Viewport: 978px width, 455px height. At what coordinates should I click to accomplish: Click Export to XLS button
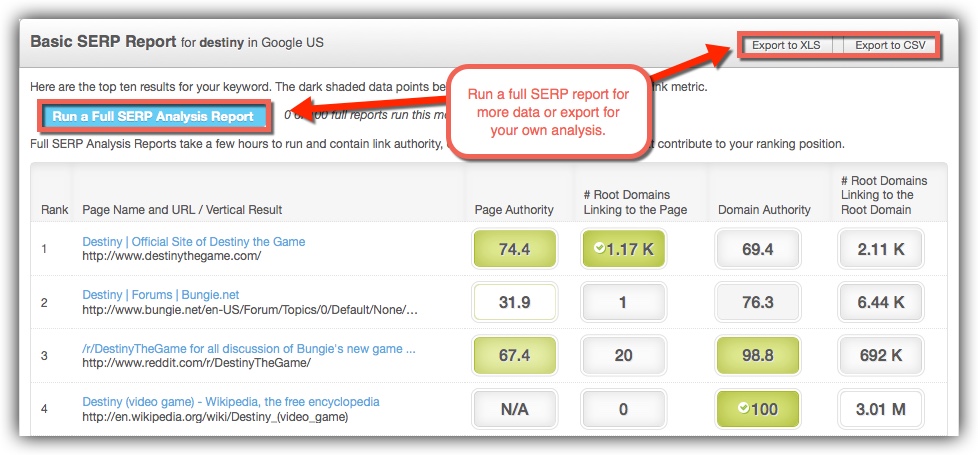point(786,46)
